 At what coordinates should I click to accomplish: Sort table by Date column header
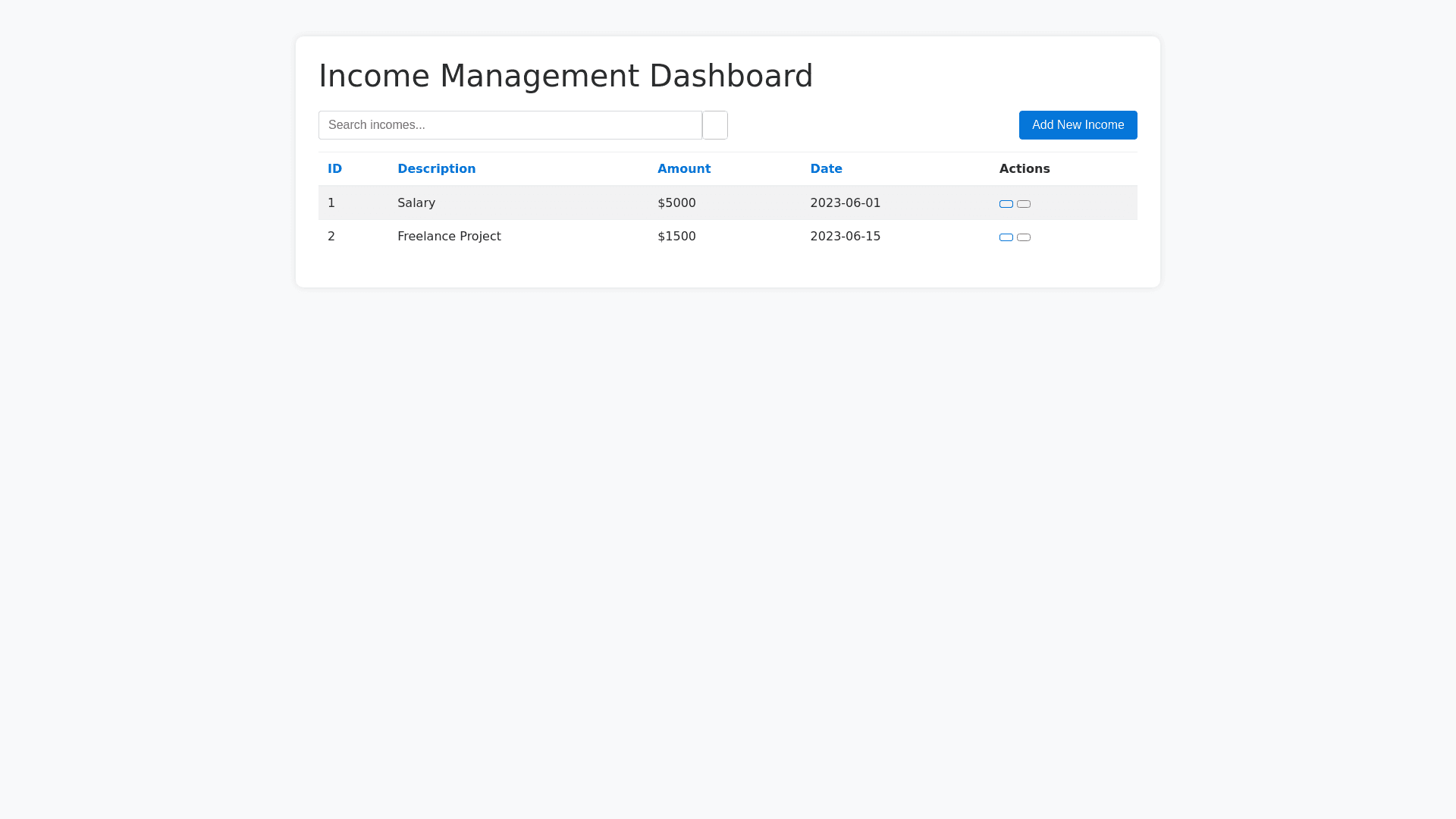(x=826, y=169)
